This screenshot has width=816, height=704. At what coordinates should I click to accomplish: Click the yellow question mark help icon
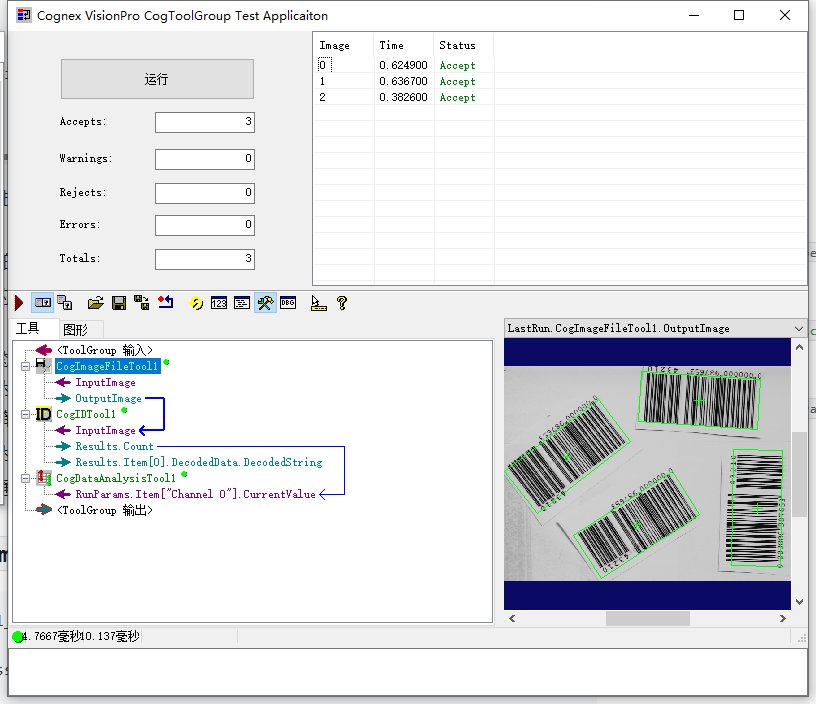click(x=341, y=303)
